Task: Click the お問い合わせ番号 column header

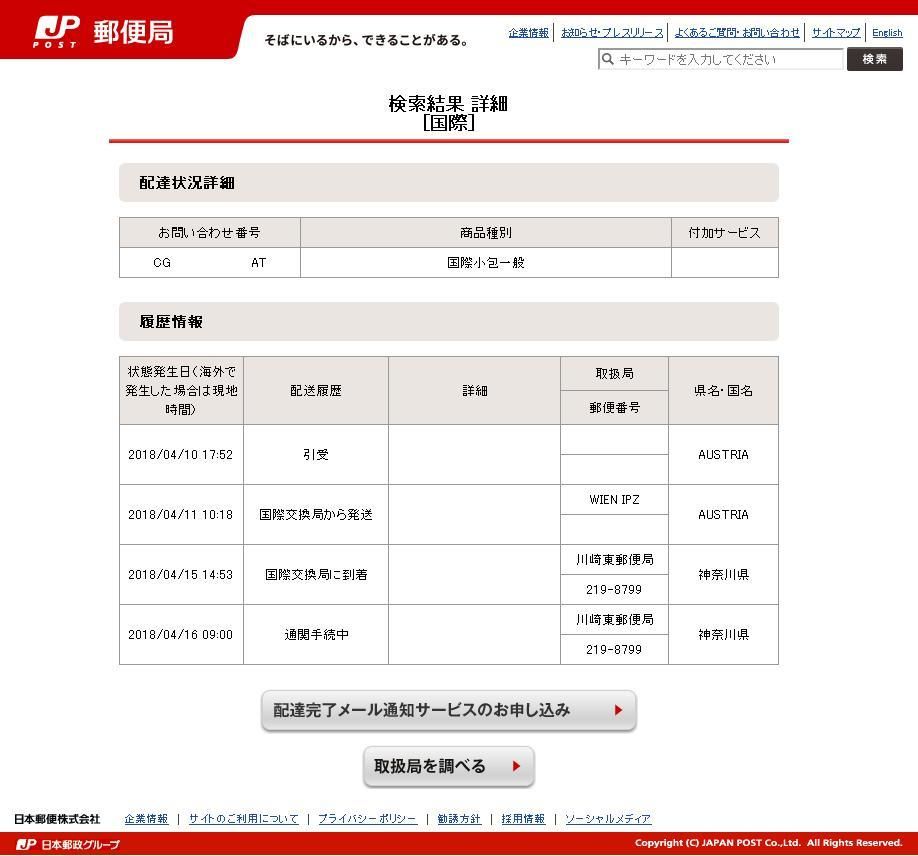Action: (210, 233)
